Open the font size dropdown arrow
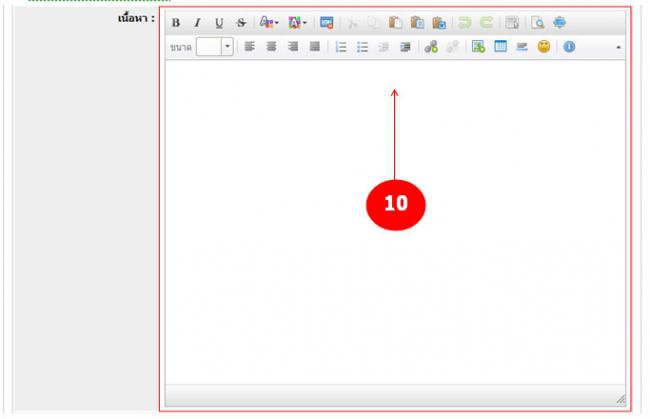650x419 pixels. click(227, 46)
